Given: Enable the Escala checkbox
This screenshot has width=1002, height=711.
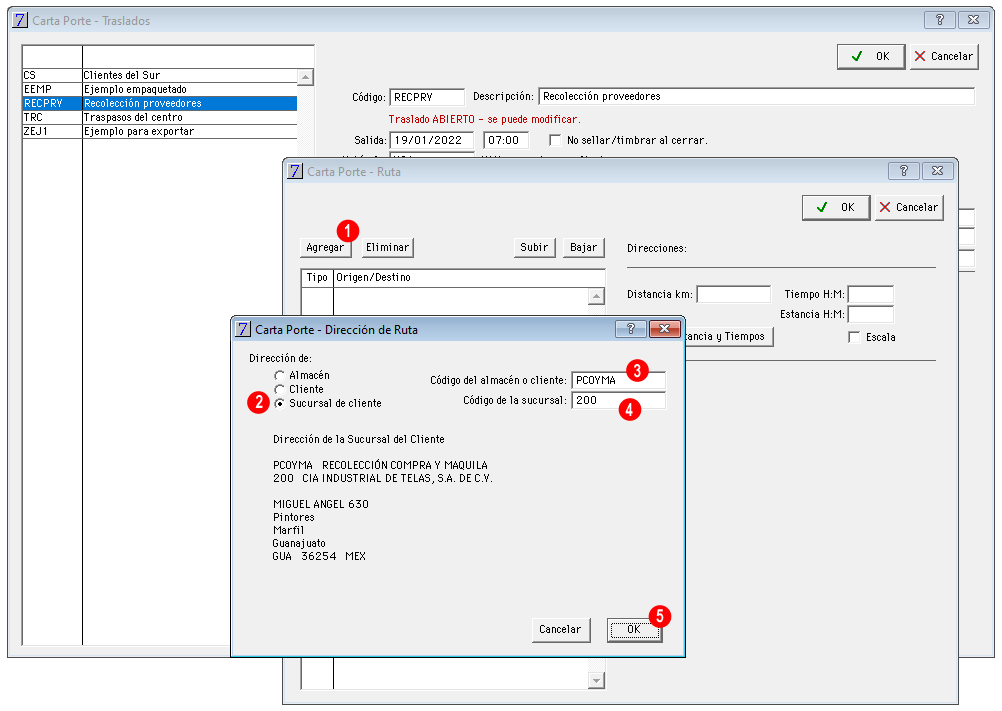Looking at the screenshot, I should (854, 337).
